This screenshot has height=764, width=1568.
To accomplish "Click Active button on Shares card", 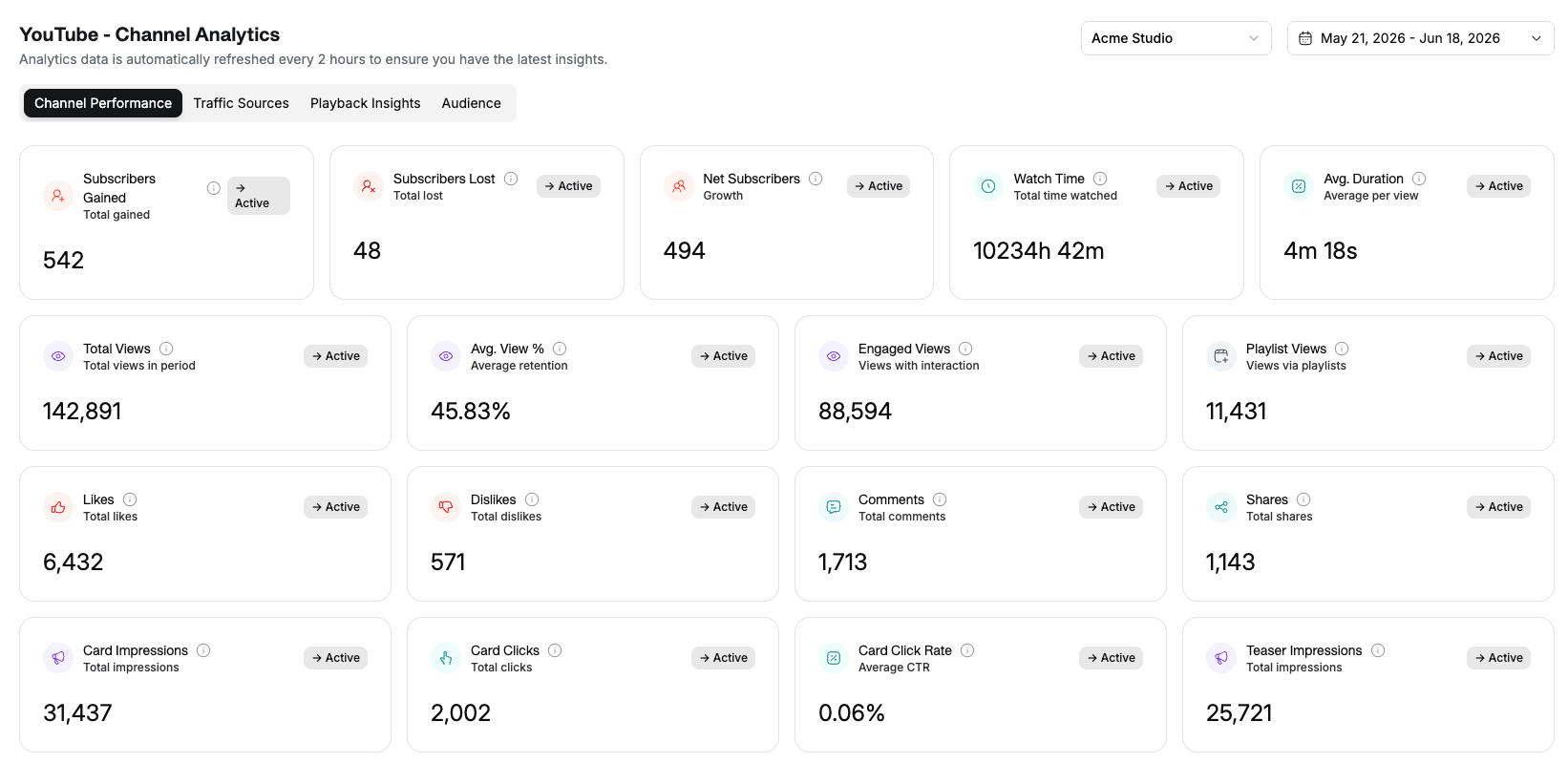I will coord(1498,507).
